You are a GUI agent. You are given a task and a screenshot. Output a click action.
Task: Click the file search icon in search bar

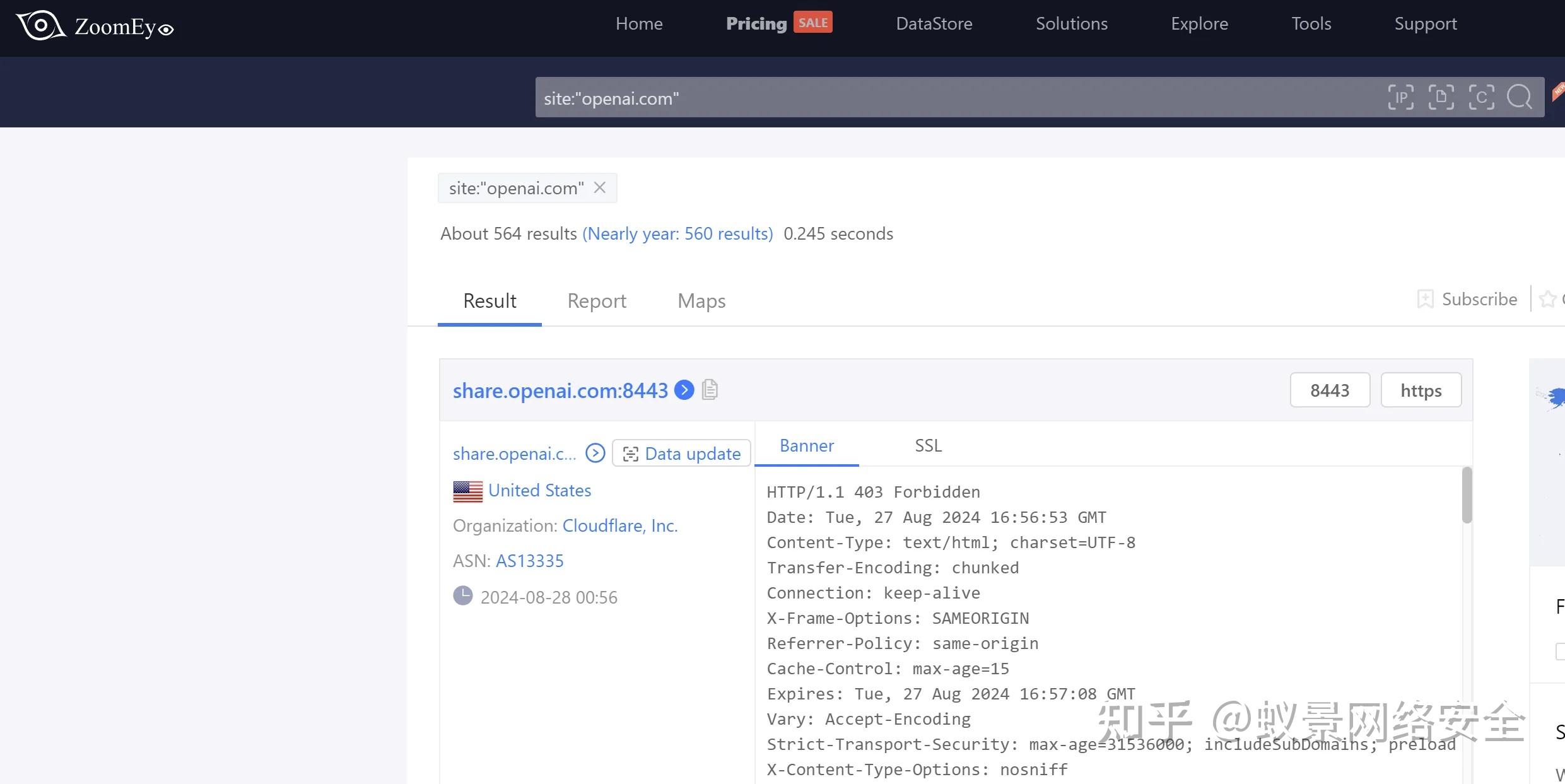(1441, 97)
